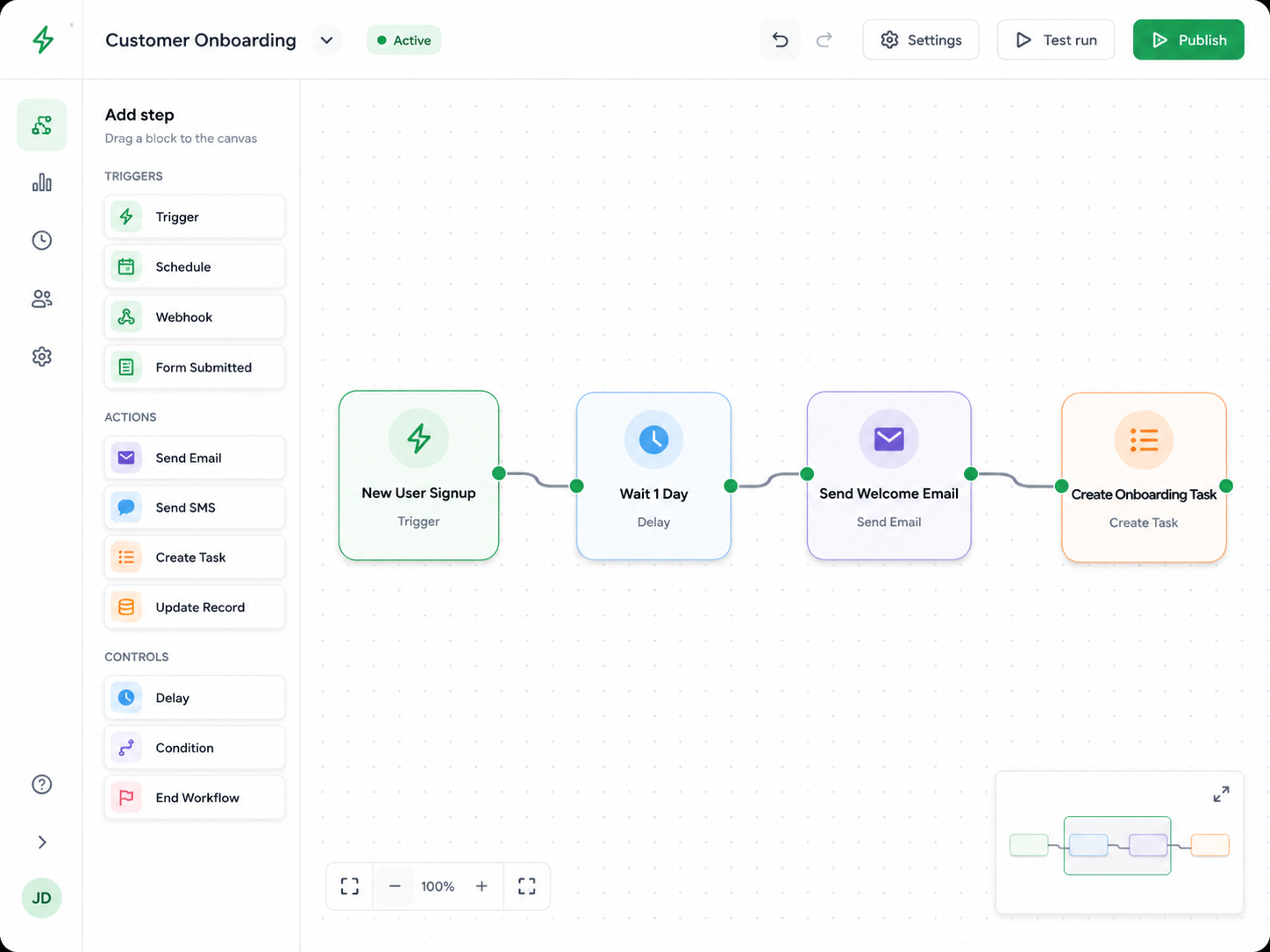Zoom out with the minus button
Viewport: 1270px width, 952px height.
[395, 886]
